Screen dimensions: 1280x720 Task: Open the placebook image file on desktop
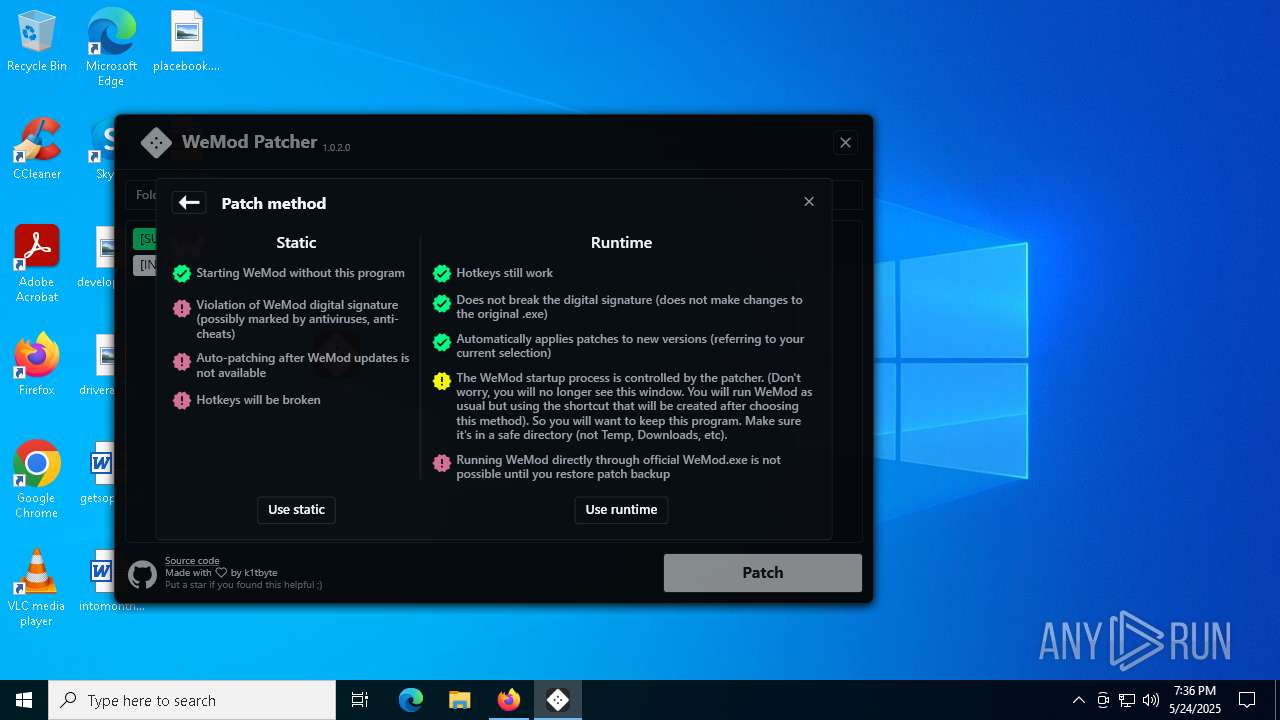(186, 42)
